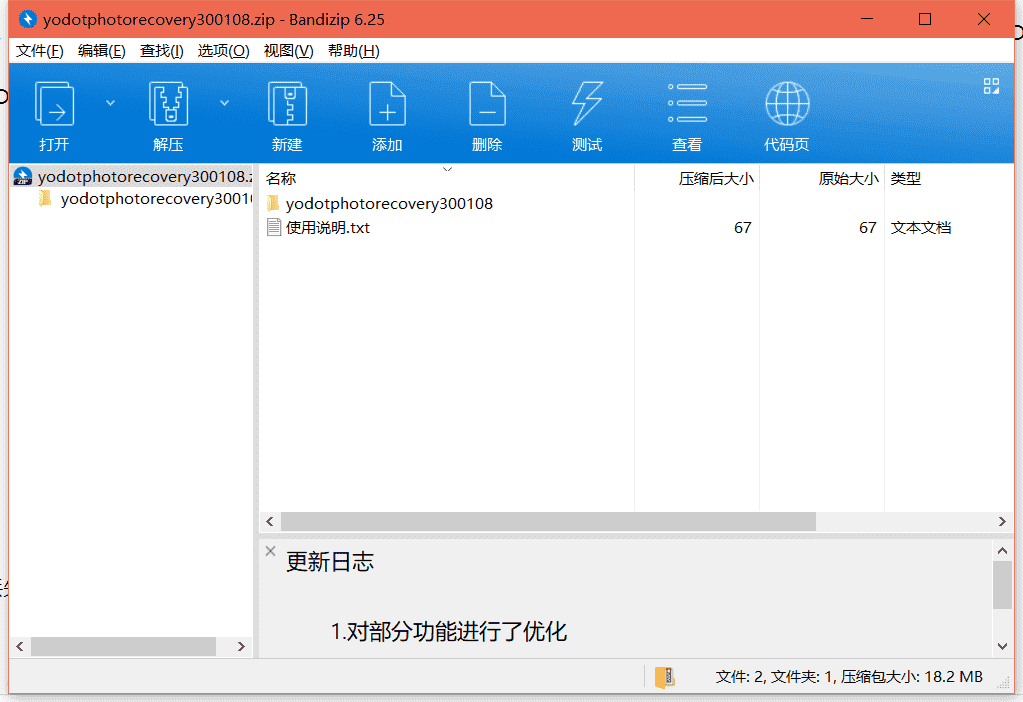This screenshot has height=702, width=1023.
Task: Click the Add (添加) files icon
Action: (387, 104)
